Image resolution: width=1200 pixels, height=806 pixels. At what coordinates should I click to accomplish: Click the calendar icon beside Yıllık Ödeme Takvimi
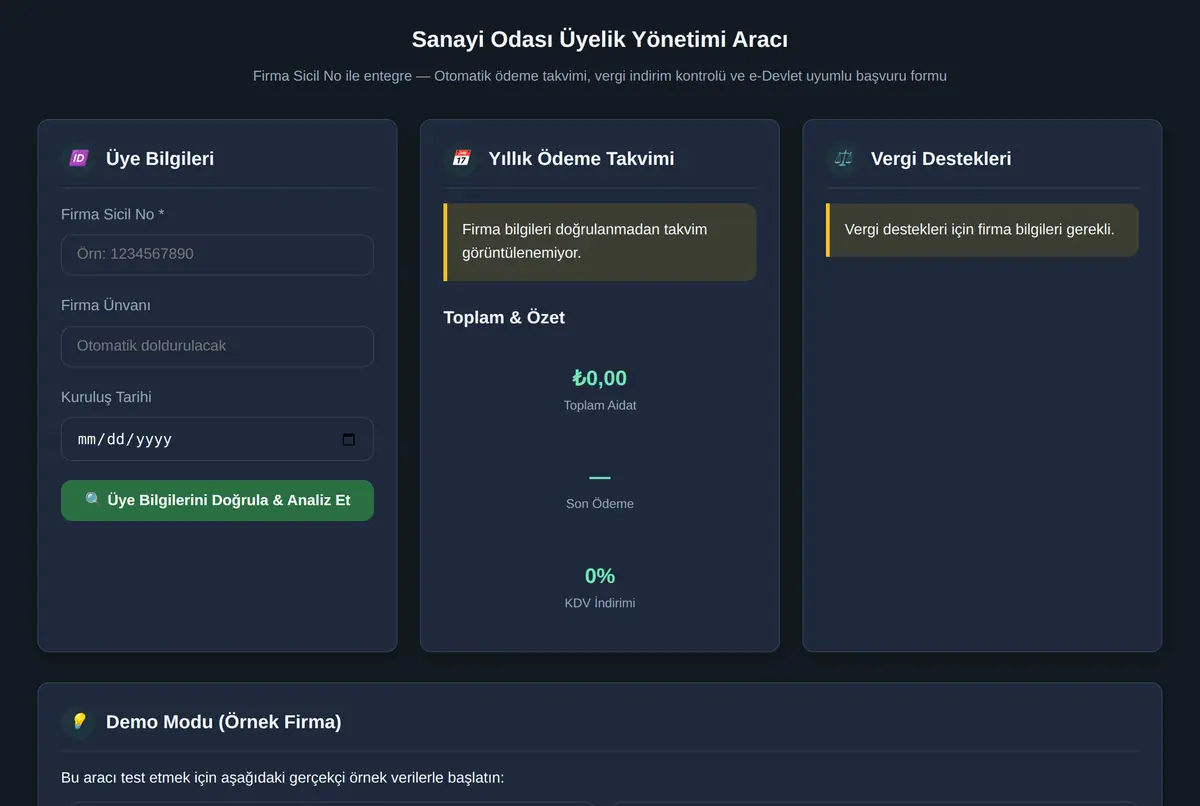[461, 158]
